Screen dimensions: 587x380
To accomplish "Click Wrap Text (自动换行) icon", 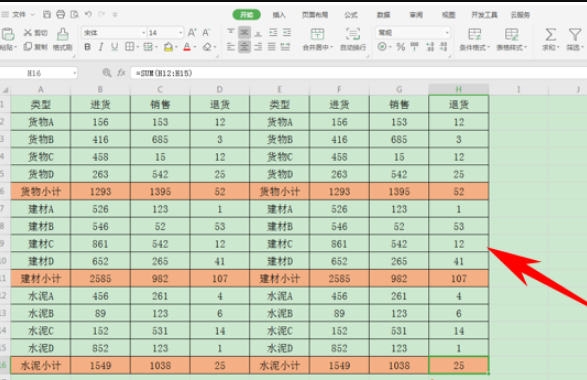I will tap(353, 34).
